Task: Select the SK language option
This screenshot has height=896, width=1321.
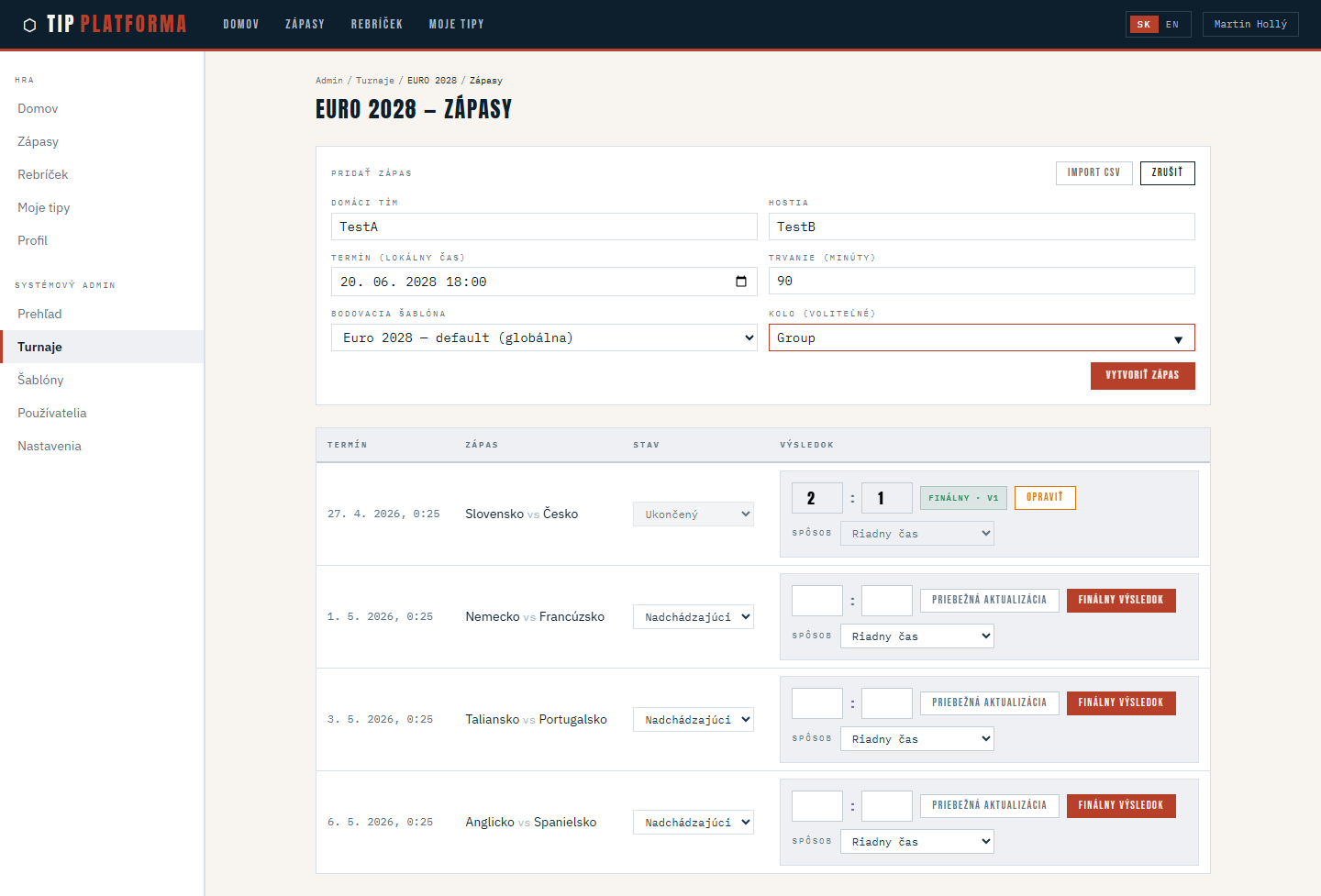Action: 1143,25
